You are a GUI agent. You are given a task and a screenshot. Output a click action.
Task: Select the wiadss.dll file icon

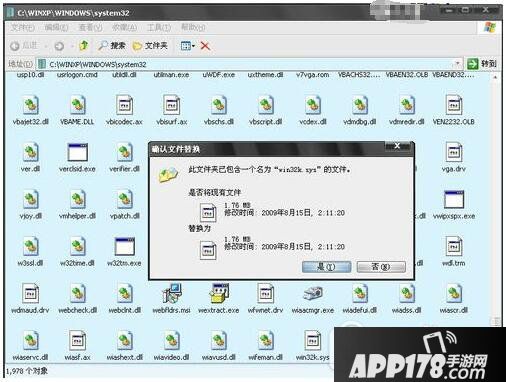407,293
